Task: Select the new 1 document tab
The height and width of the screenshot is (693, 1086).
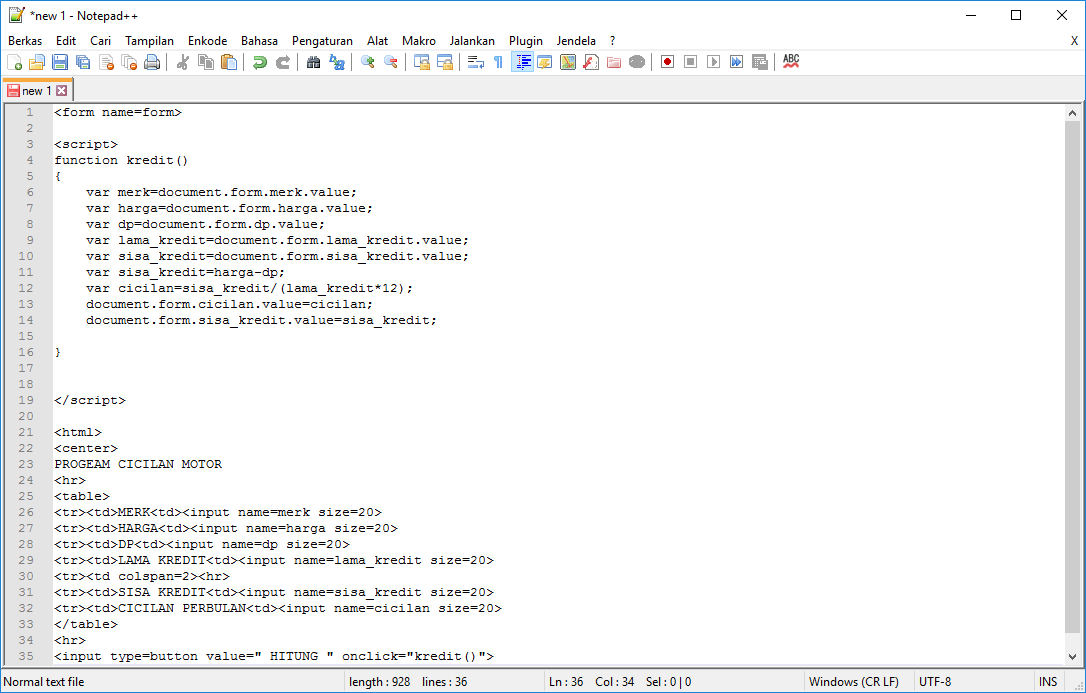Action: (37, 91)
